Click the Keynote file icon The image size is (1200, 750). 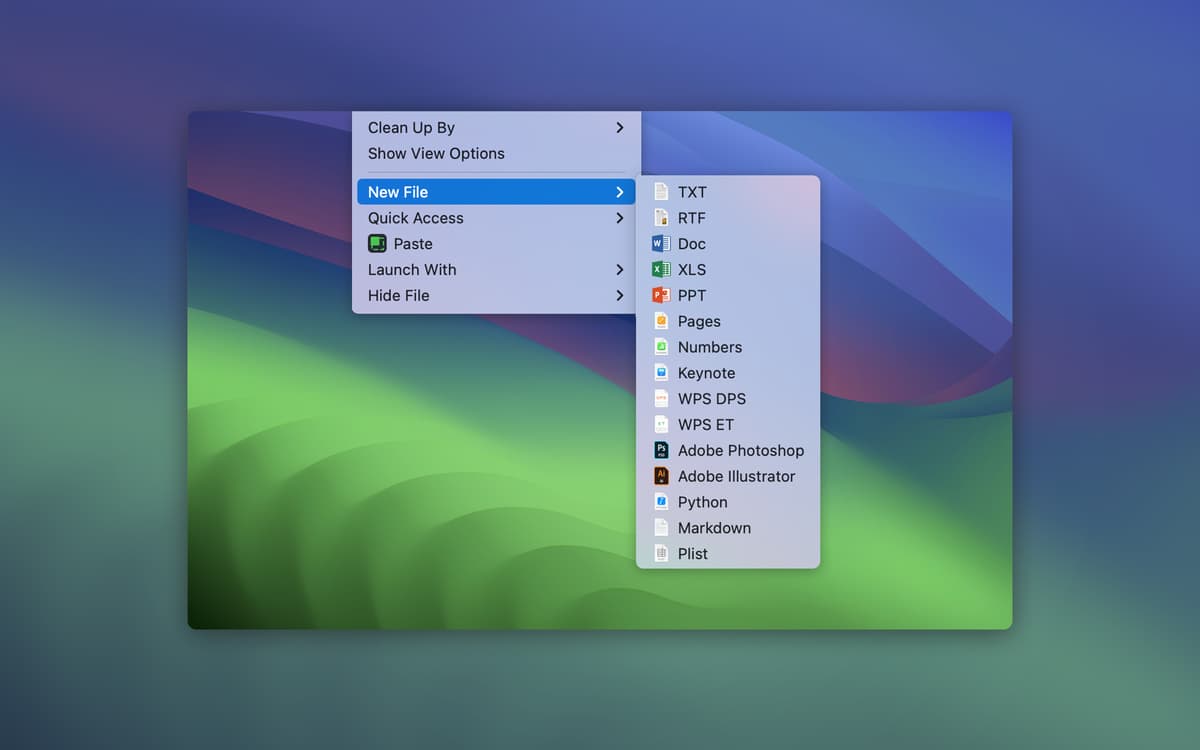(661, 373)
